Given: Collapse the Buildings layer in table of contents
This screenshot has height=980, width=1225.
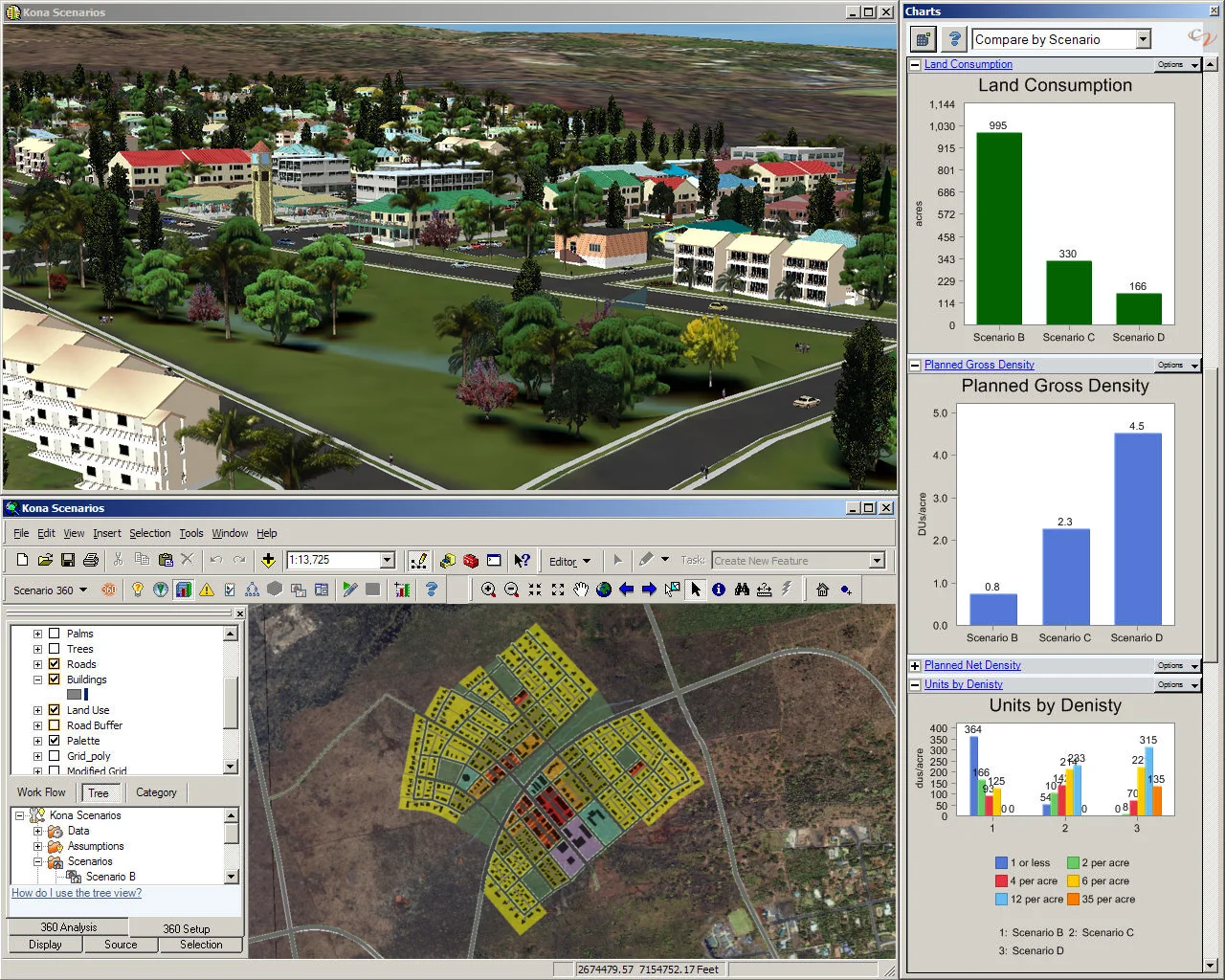Looking at the screenshot, I should point(38,679).
